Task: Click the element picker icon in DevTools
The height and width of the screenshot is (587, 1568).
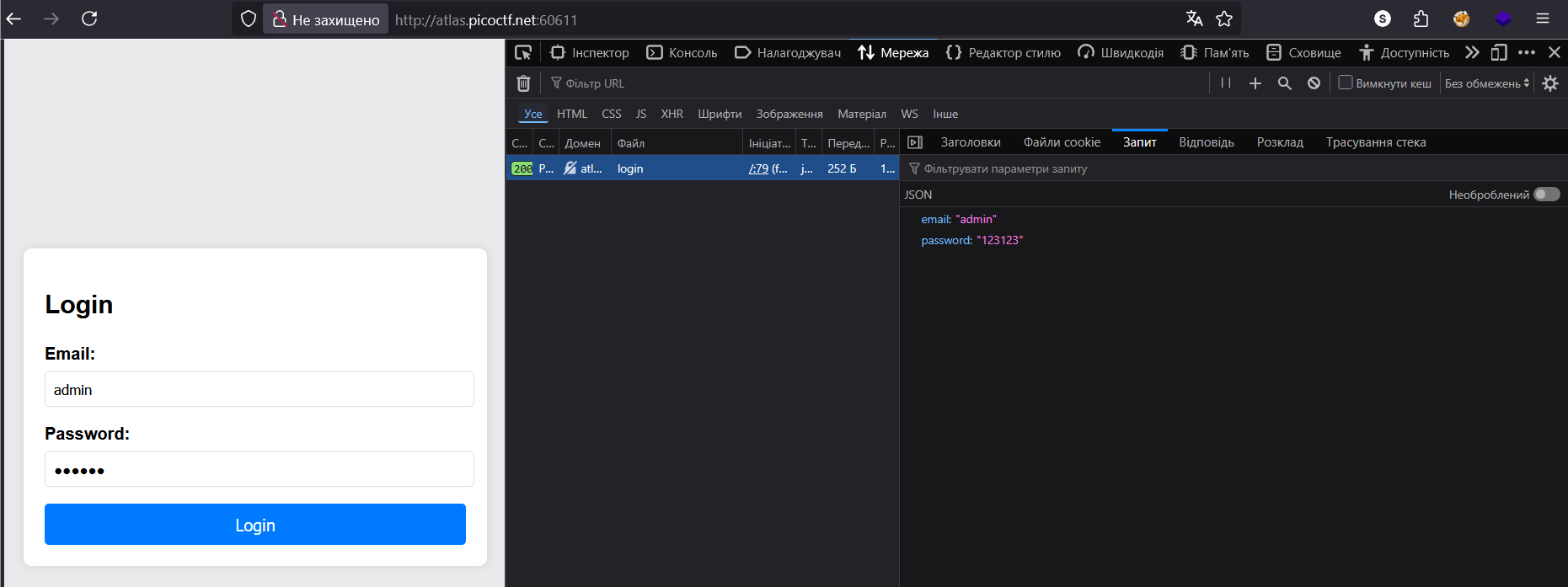Action: click(523, 52)
